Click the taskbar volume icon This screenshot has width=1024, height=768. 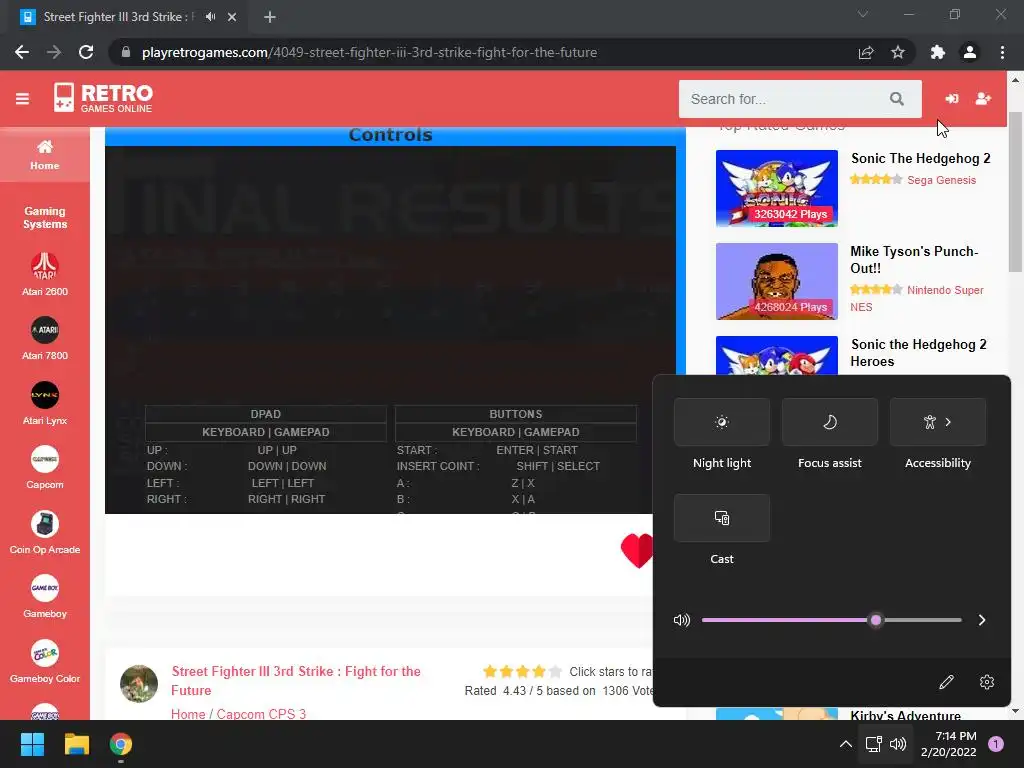click(898, 744)
